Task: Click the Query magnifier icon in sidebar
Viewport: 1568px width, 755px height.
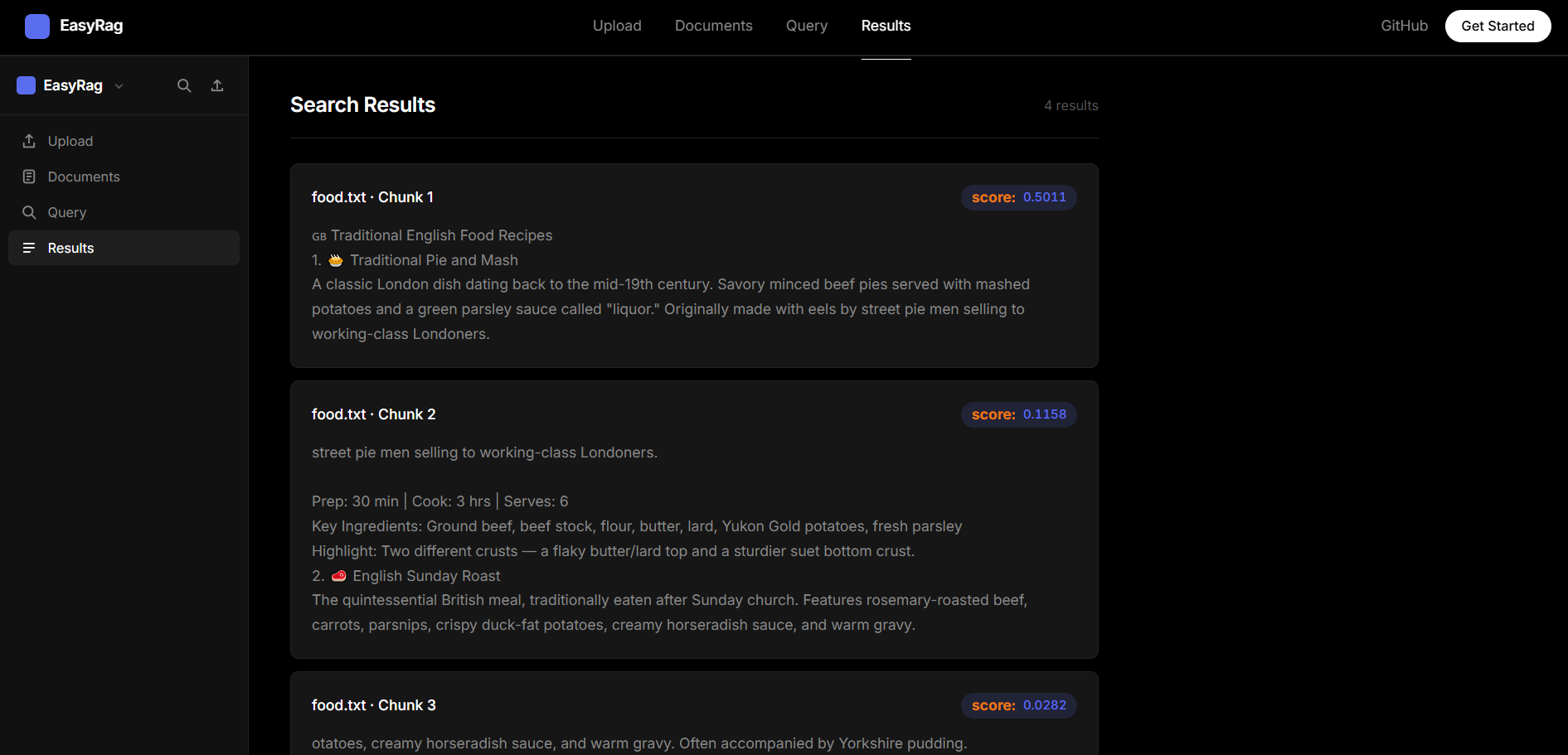Action: tap(29, 212)
